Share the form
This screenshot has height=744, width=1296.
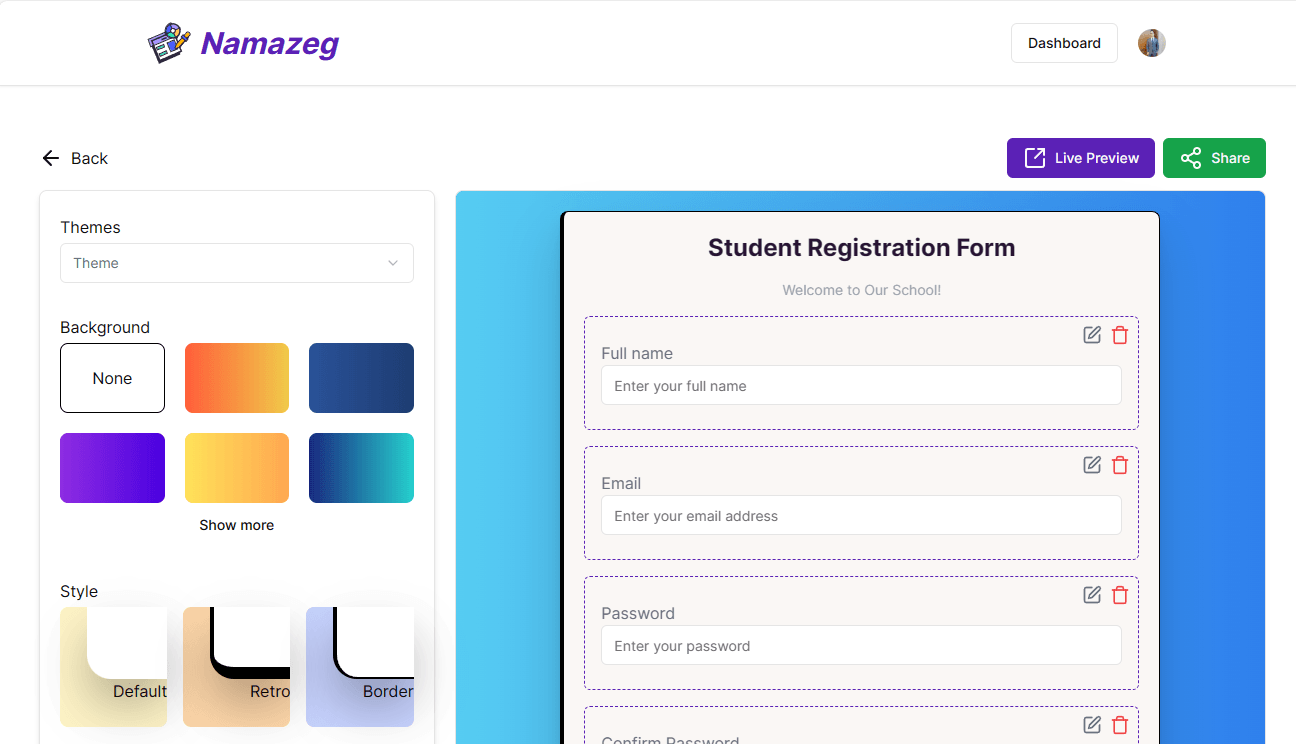[x=1214, y=158]
